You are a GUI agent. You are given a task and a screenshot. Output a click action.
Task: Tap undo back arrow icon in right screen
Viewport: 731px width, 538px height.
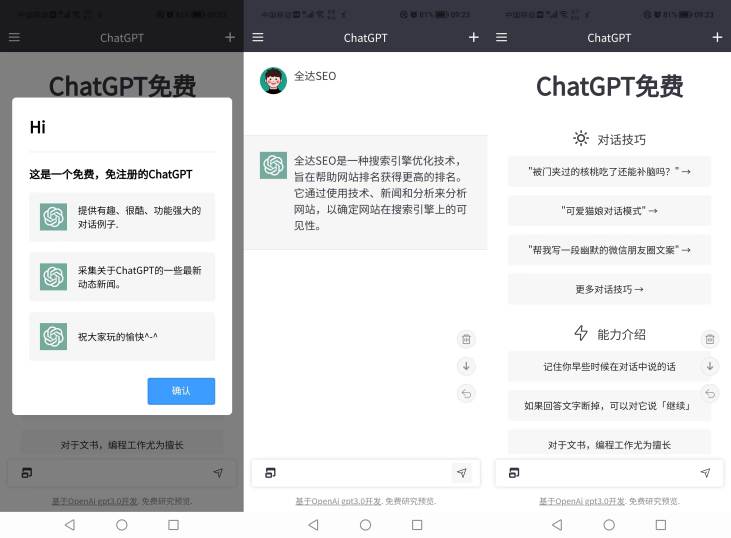pos(710,393)
